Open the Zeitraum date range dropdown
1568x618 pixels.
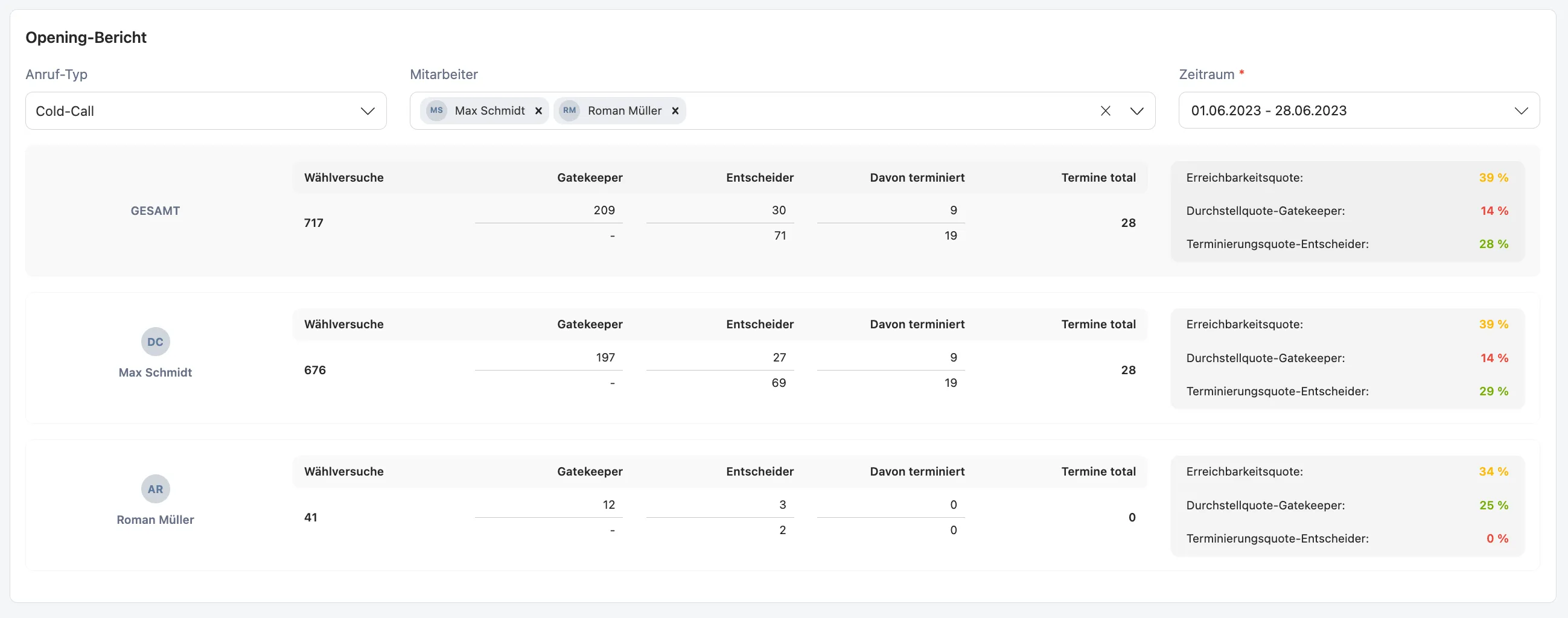tap(1359, 110)
